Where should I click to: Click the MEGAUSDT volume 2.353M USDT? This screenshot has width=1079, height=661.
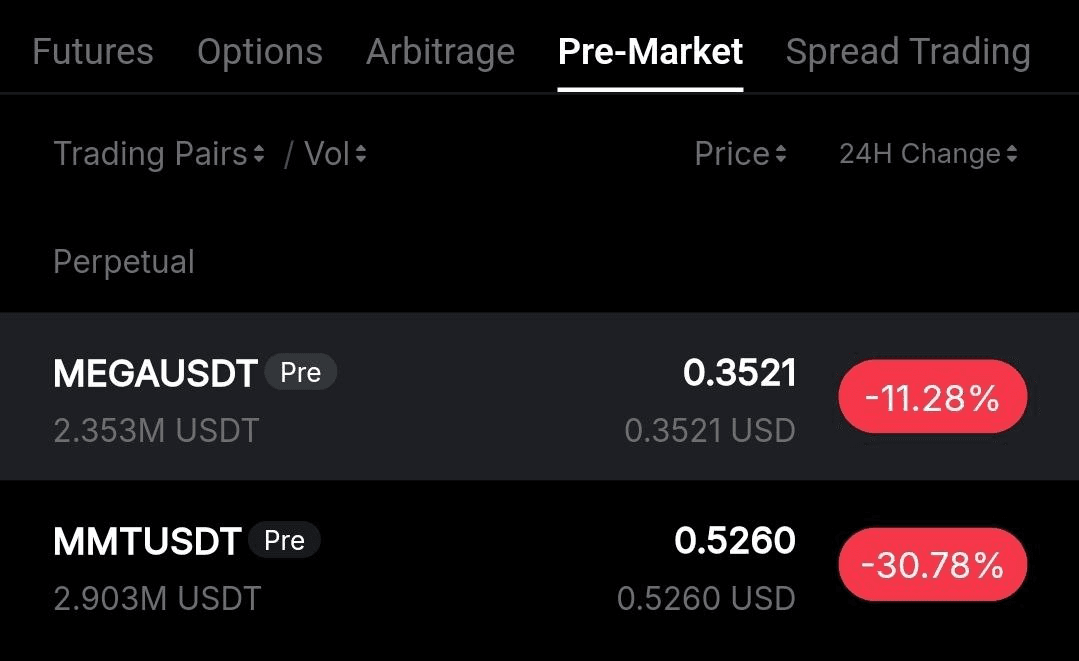pos(156,430)
